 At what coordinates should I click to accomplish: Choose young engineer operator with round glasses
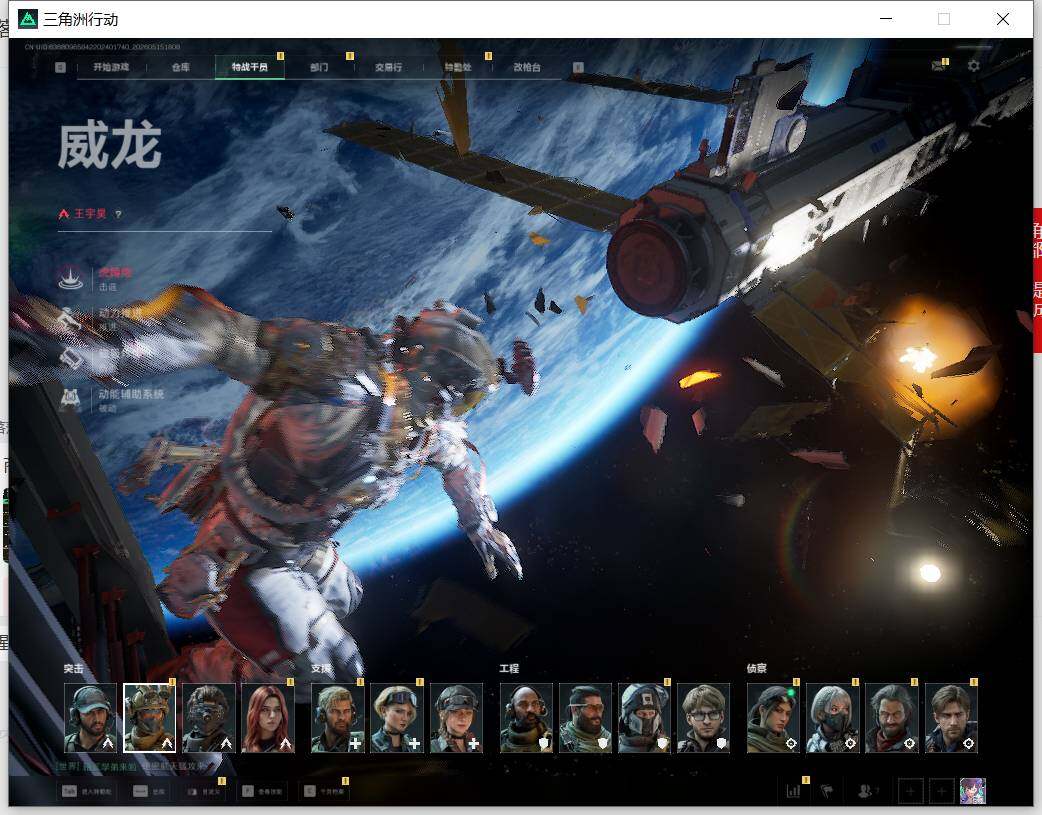tap(704, 718)
